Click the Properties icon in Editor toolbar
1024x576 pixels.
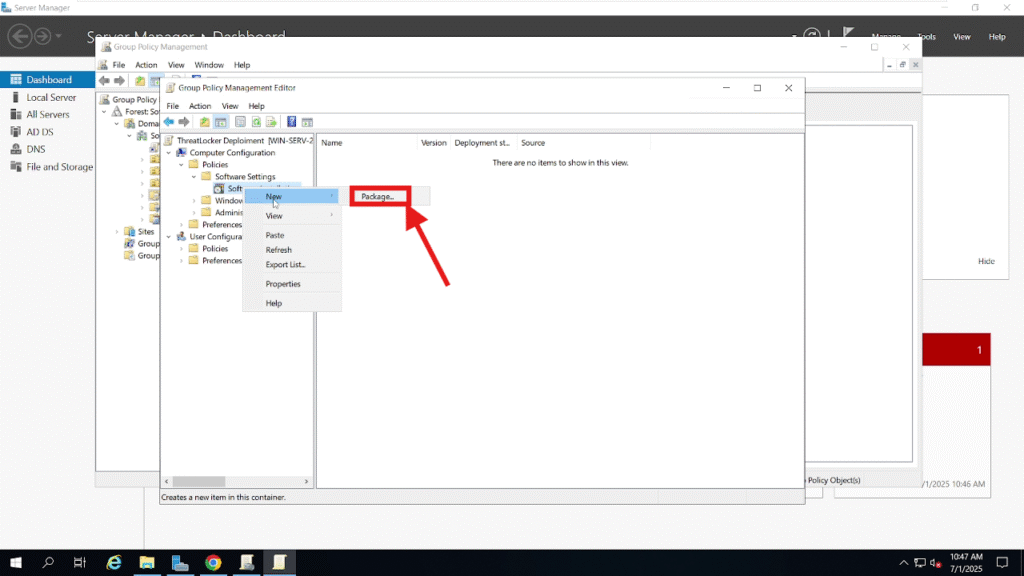(240, 122)
